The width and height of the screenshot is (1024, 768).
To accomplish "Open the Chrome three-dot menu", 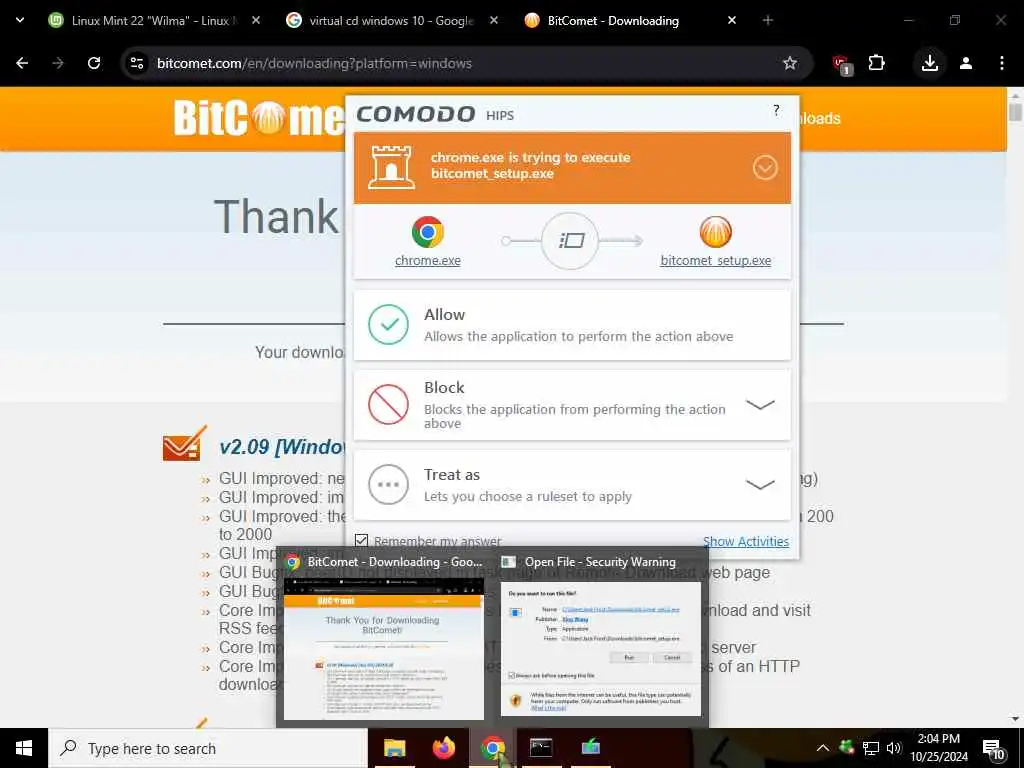I will pyautogui.click(x=1002, y=63).
